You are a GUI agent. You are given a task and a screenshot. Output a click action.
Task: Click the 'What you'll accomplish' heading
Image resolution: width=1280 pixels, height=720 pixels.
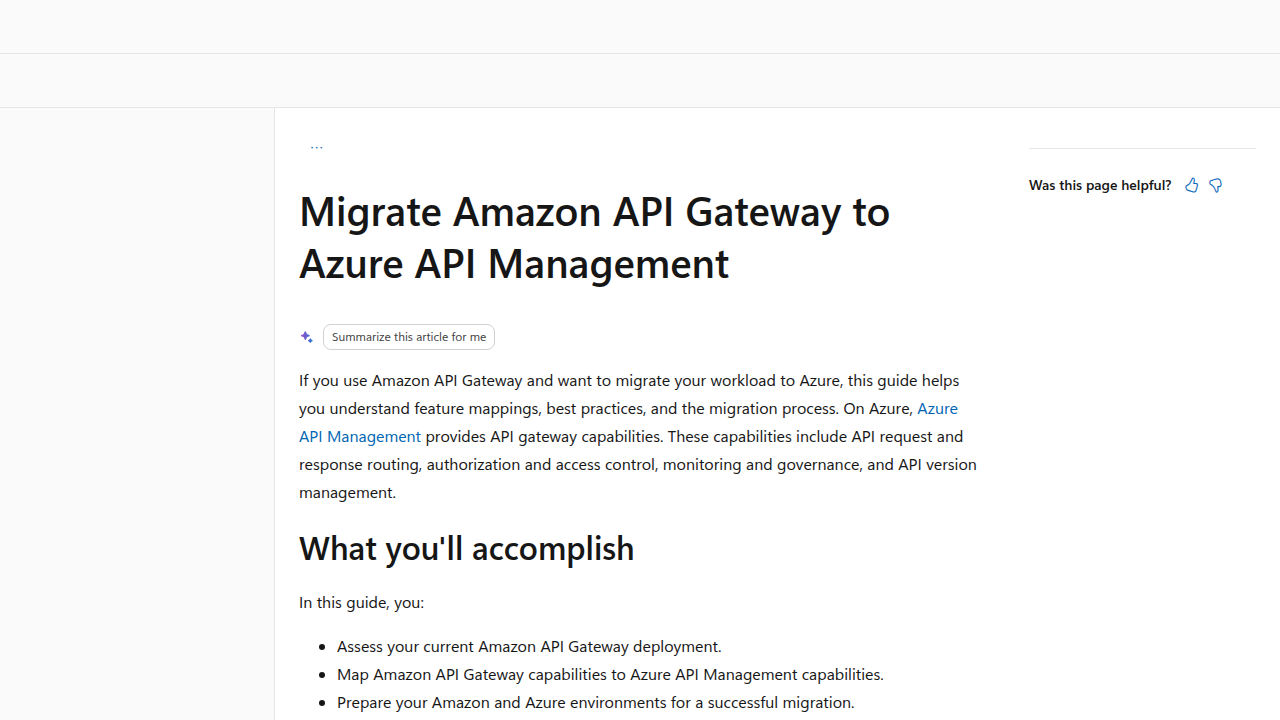pyautogui.click(x=466, y=548)
